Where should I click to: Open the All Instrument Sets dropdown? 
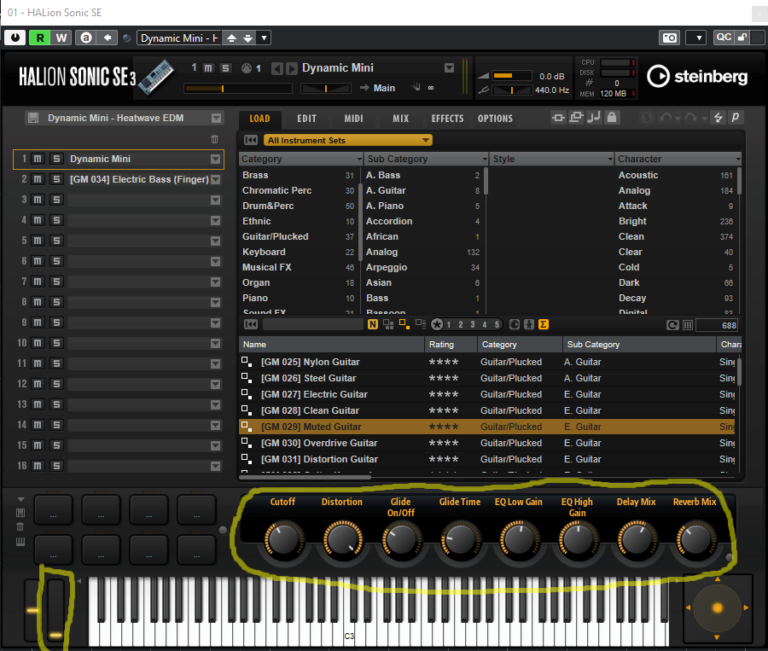[x=348, y=140]
